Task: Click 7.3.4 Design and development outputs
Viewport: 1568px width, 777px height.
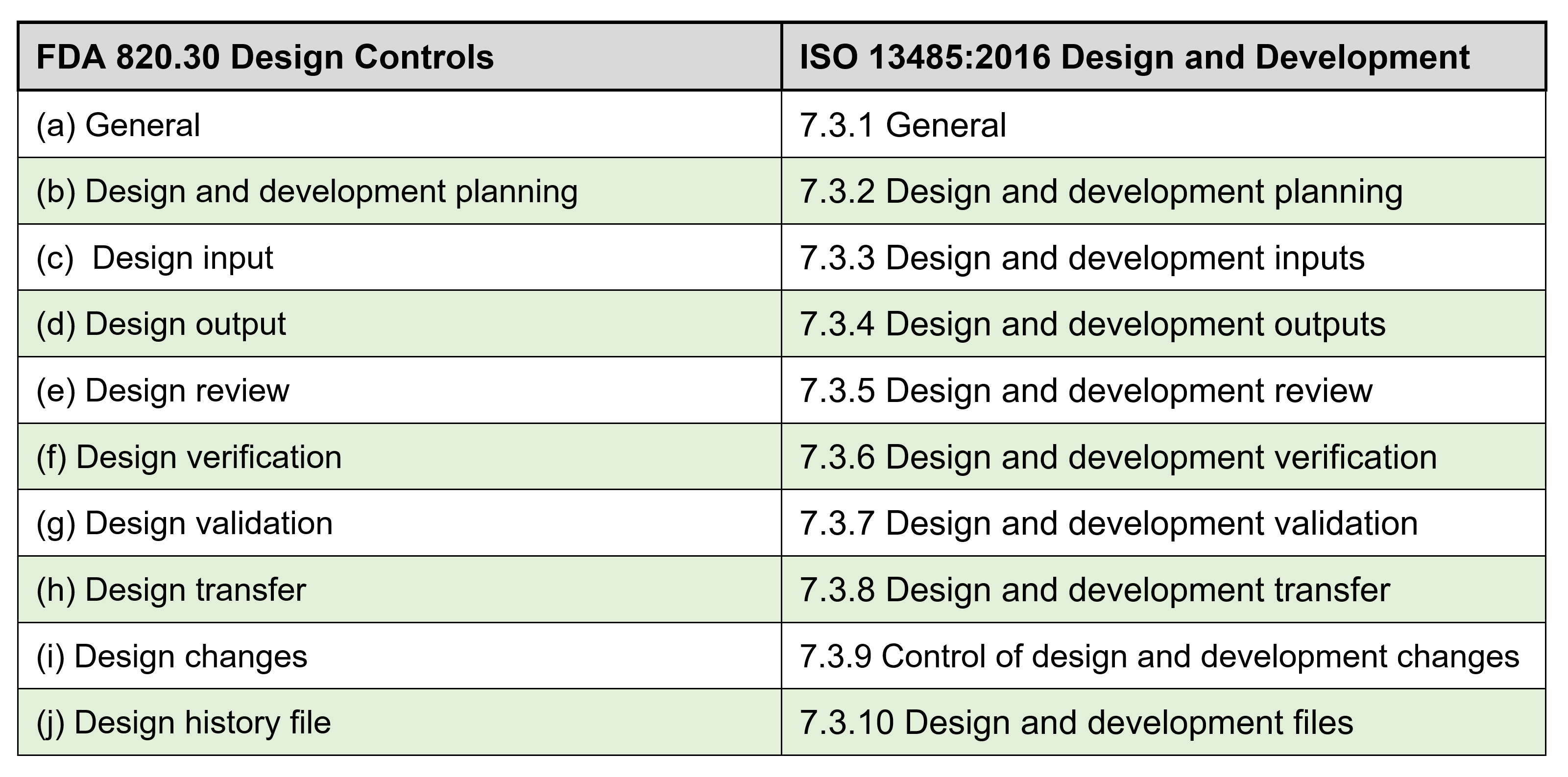Action: tap(1092, 324)
